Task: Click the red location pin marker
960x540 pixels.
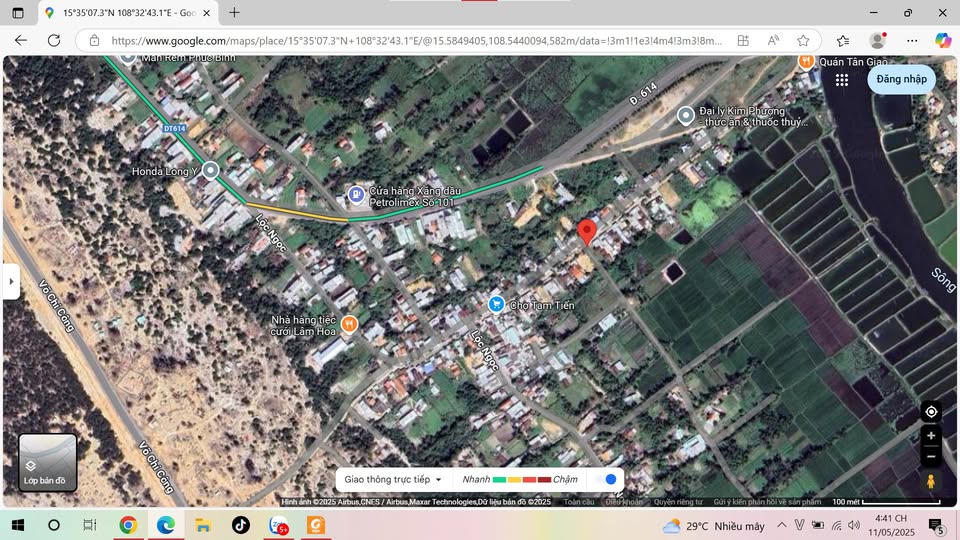Action: click(x=587, y=232)
